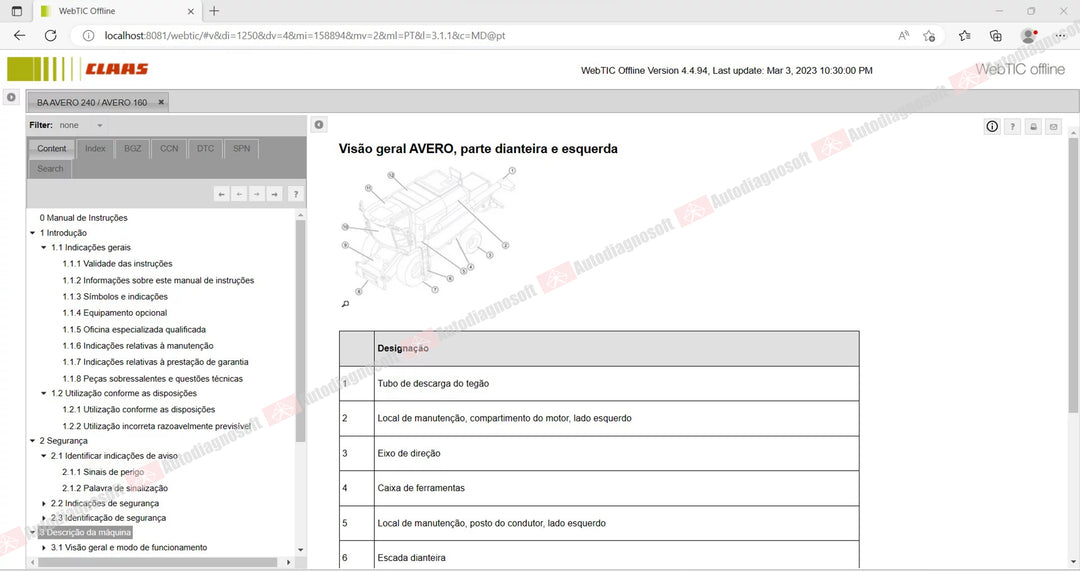The width and height of the screenshot is (1080, 571).
Task: Expand 2.2 Indicações de segurança node
Action: click(43, 503)
